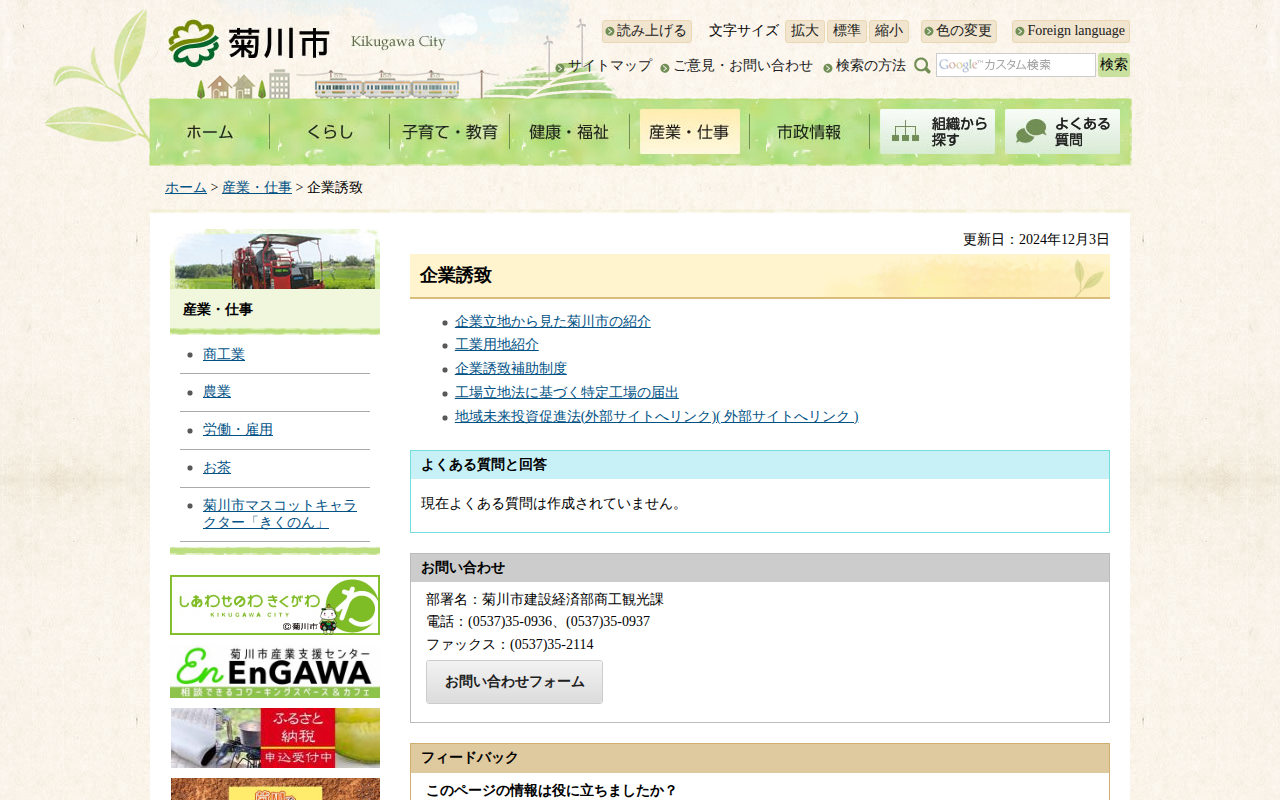Image resolution: width=1280 pixels, height=800 pixels.
Task: Click ホーム in the breadcrumb
Action: coord(186,188)
